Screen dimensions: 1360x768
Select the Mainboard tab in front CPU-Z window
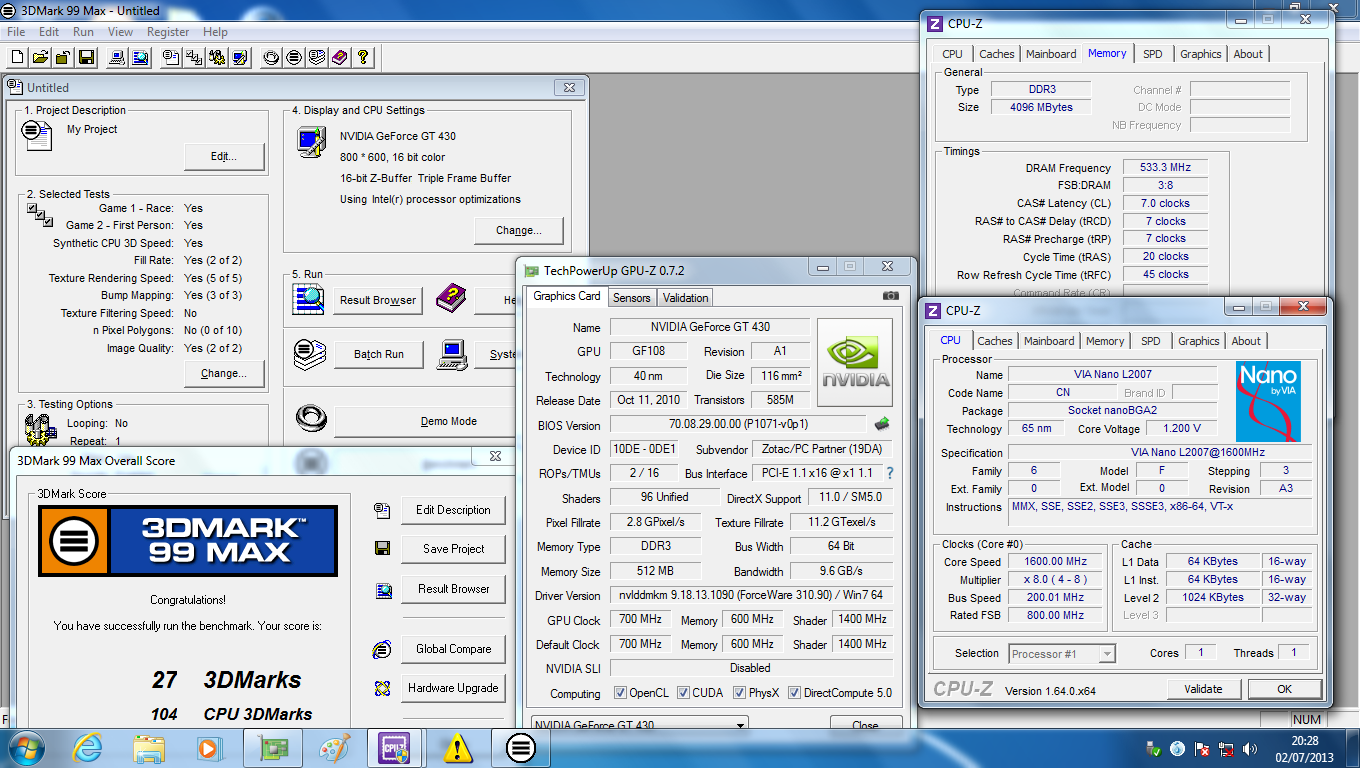point(1049,341)
